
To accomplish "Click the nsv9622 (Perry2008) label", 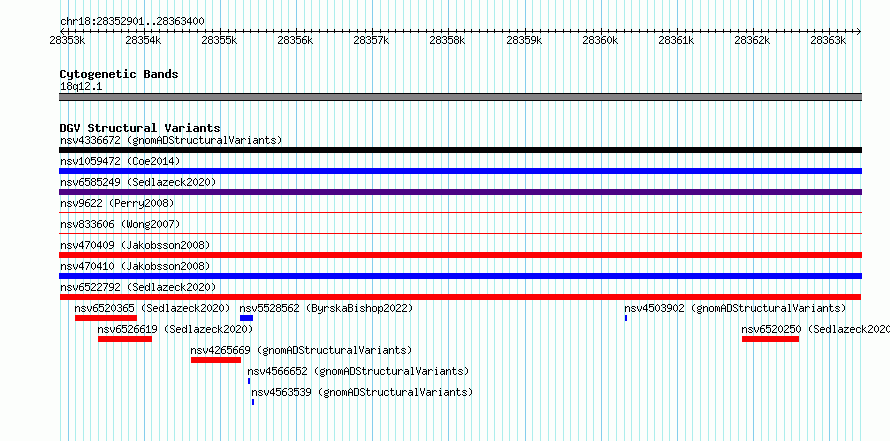I will pyautogui.click(x=117, y=203).
